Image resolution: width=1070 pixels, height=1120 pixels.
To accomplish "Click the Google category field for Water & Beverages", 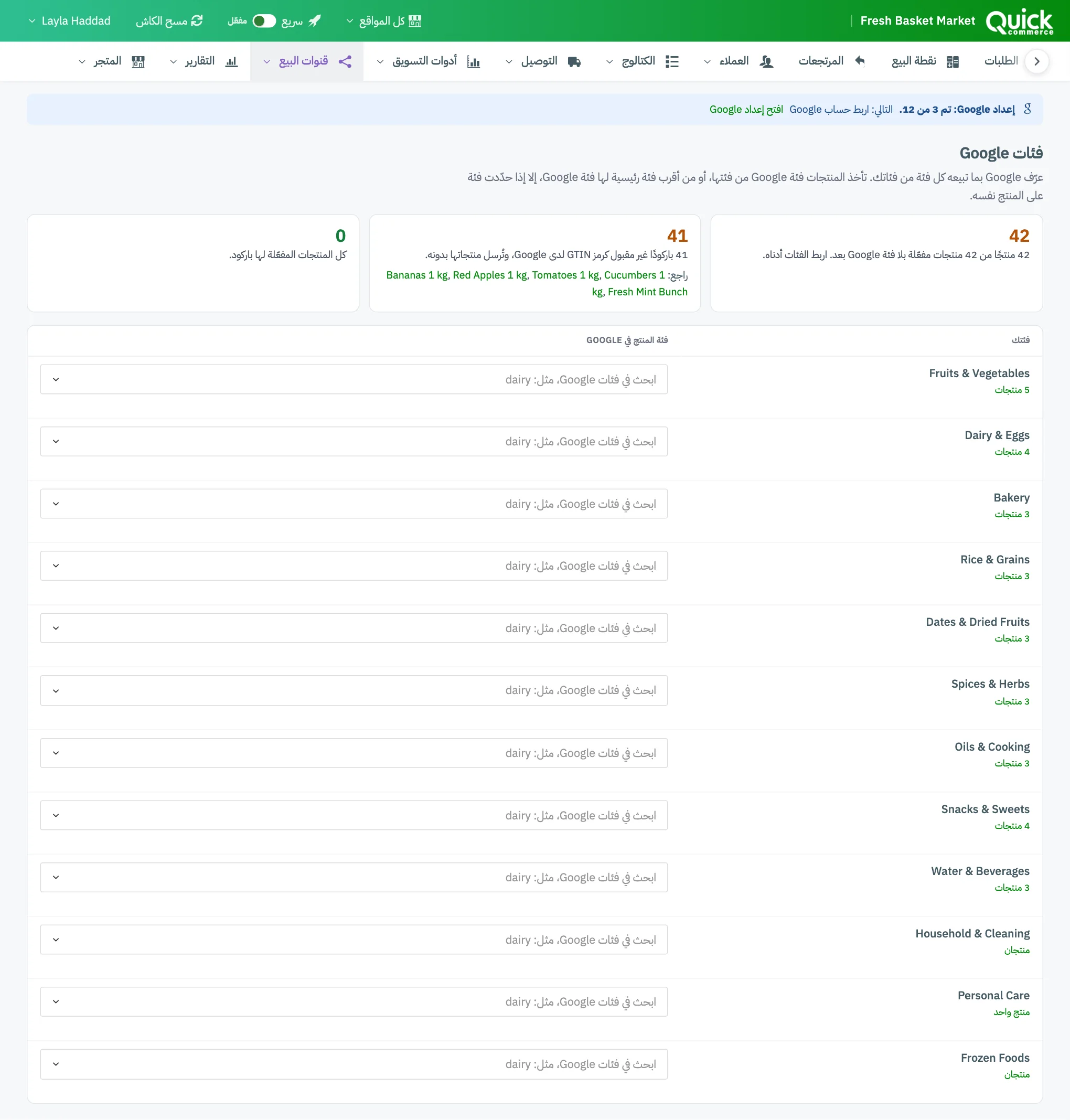I will tap(354, 878).
